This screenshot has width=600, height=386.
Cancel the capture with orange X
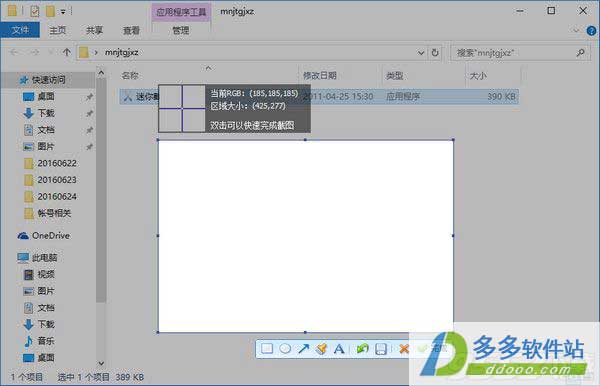click(404, 349)
